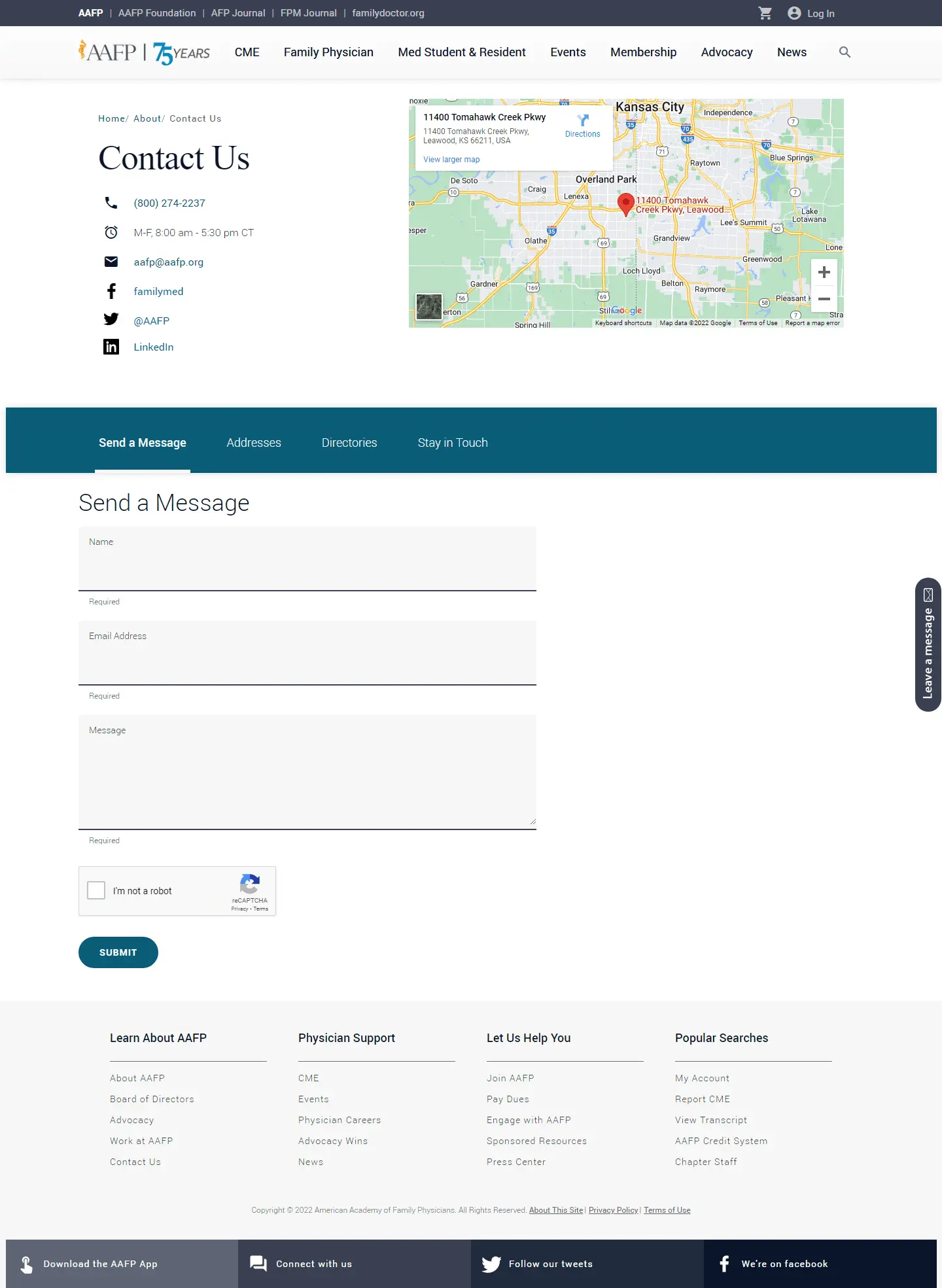Viewport: 942px width, 1288px height.
Task: Open the AAFP Foundation top link
Action: click(157, 13)
